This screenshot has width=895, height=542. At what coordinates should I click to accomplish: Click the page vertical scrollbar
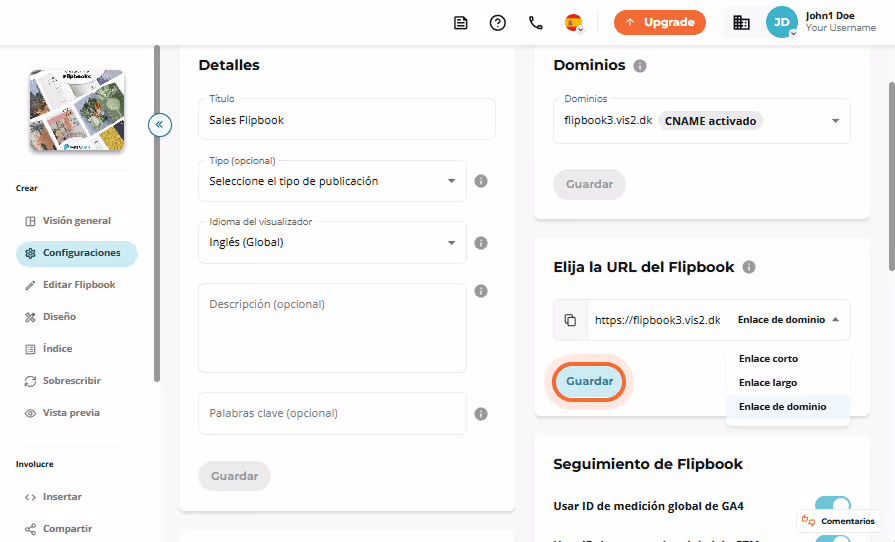892,177
